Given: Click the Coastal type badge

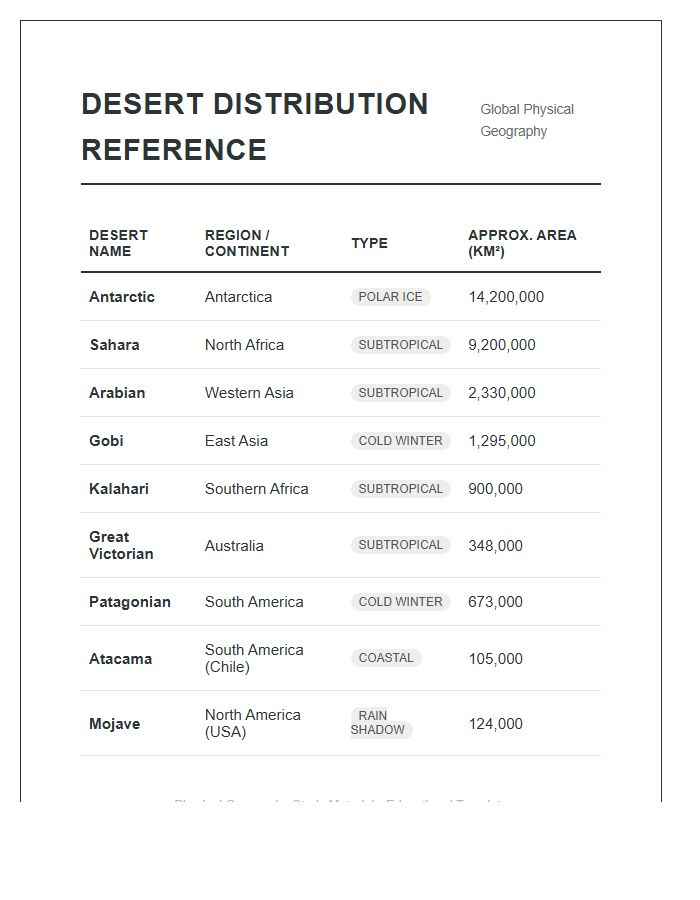Looking at the screenshot, I should pyautogui.click(x=386, y=658).
